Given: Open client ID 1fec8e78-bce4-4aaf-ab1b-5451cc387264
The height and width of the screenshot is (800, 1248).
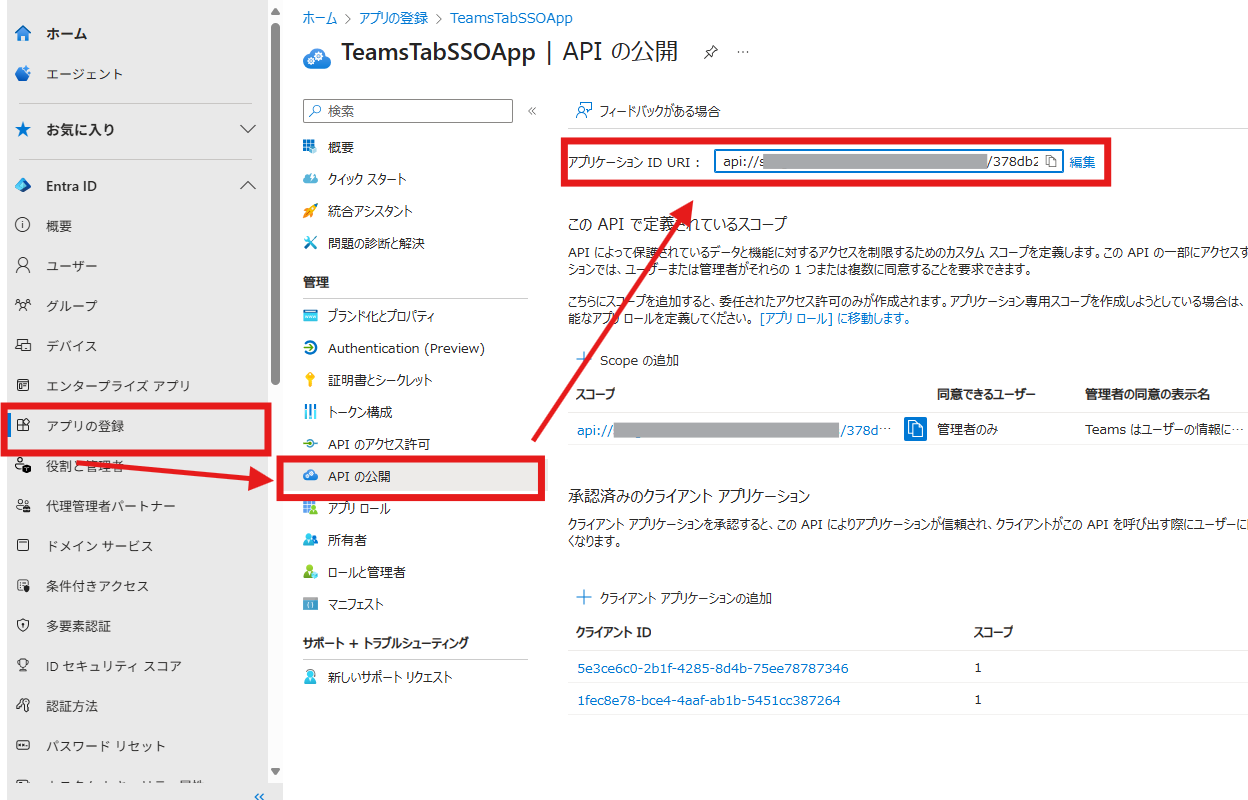Looking at the screenshot, I should 709,700.
